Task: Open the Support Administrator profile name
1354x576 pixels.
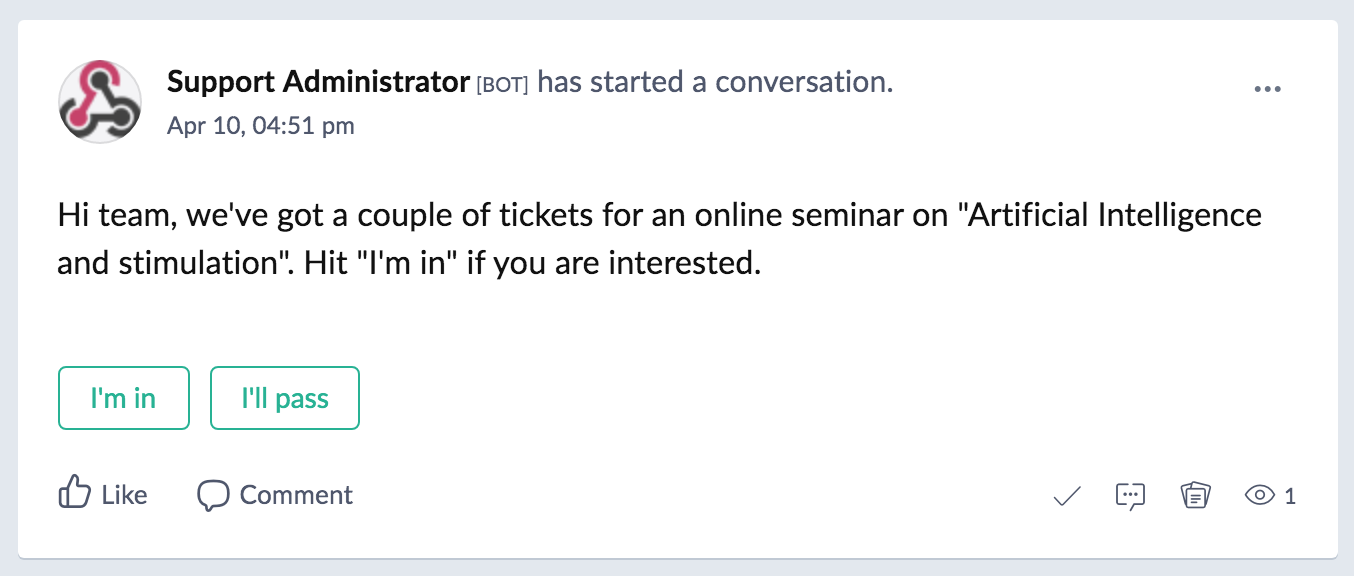Action: (x=318, y=82)
